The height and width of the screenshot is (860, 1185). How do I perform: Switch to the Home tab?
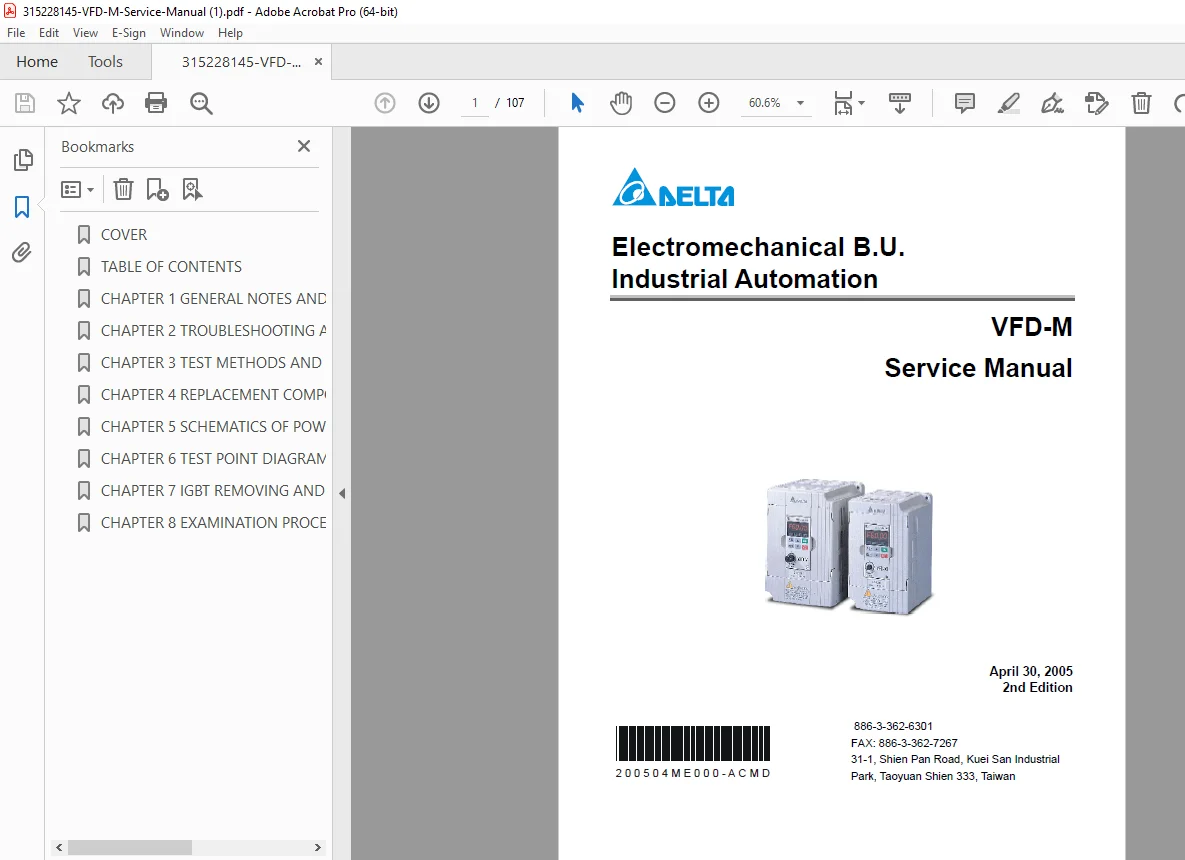tap(37, 61)
